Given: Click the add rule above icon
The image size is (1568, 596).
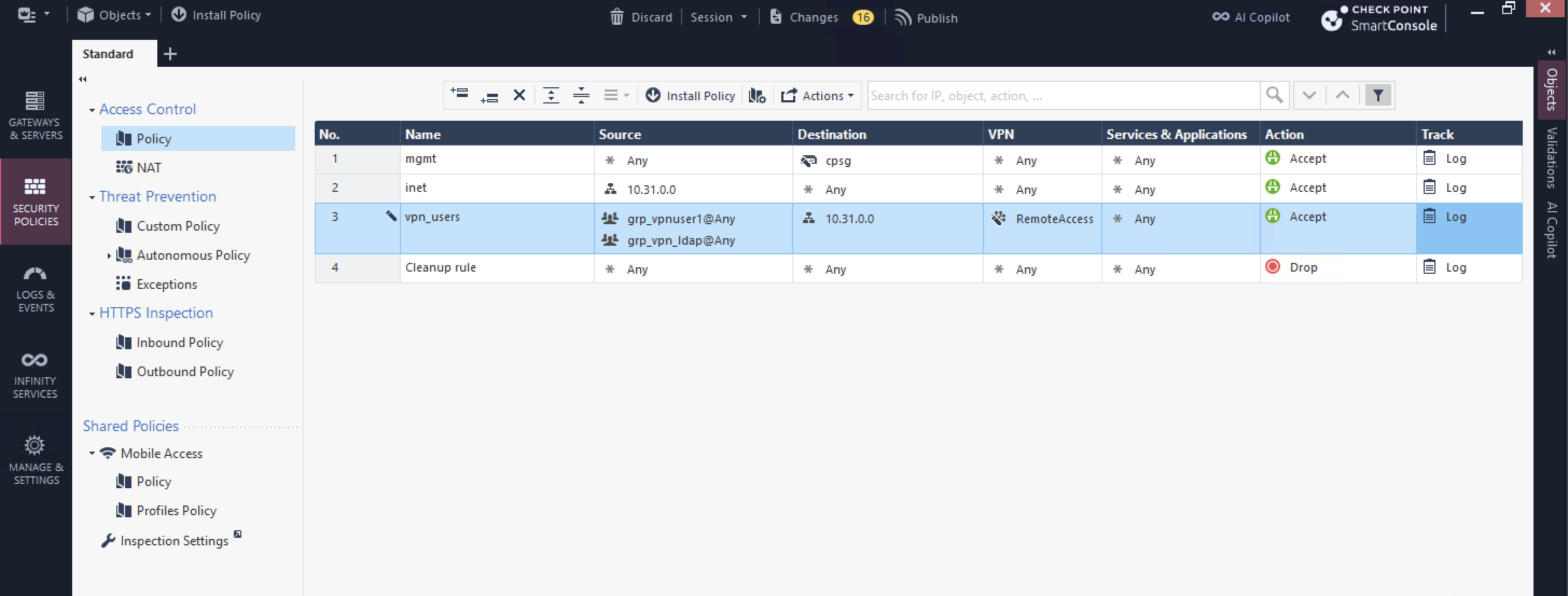Looking at the screenshot, I should pyautogui.click(x=459, y=95).
